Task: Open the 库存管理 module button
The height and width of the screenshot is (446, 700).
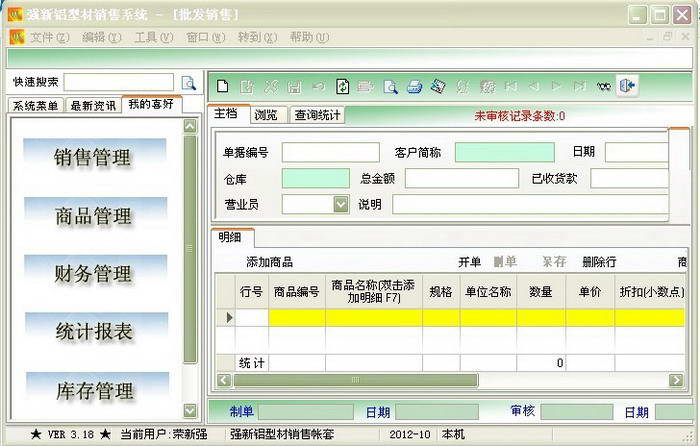Action: (x=96, y=391)
